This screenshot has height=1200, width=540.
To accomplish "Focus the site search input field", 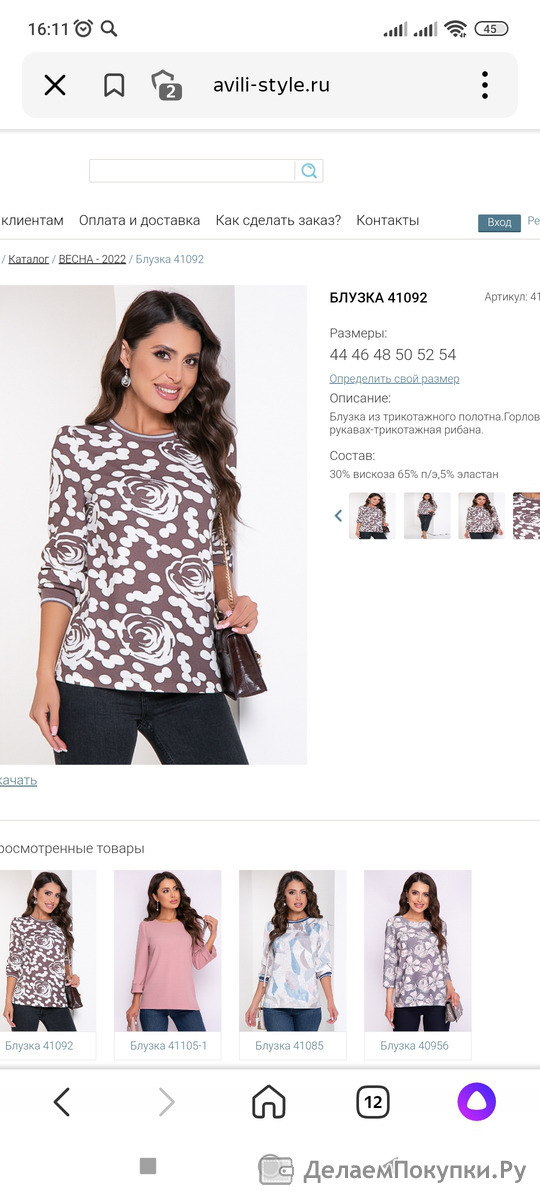I will click(x=192, y=170).
